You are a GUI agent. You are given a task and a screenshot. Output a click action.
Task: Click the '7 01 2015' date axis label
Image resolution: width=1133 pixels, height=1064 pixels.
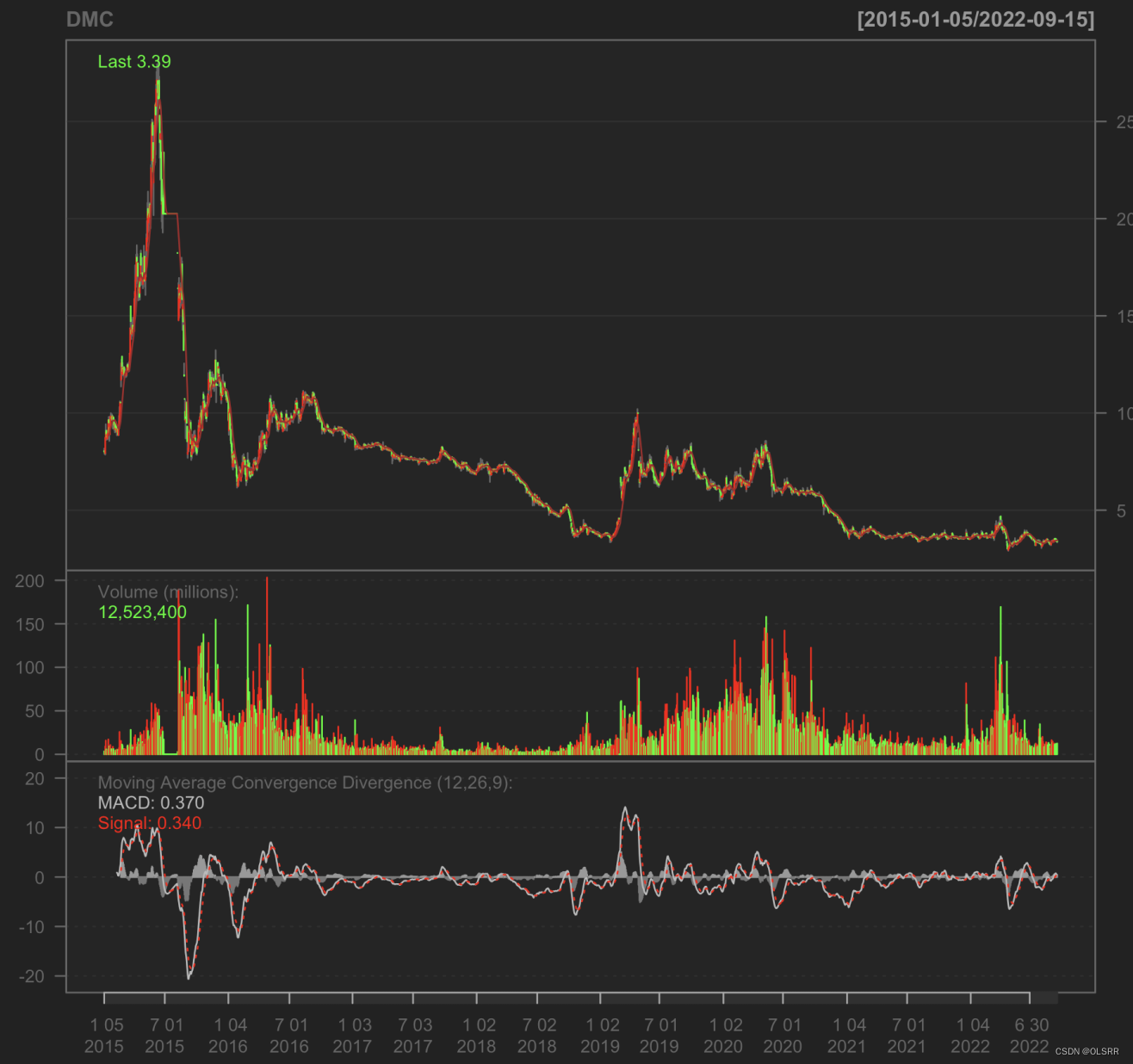pos(165,1036)
